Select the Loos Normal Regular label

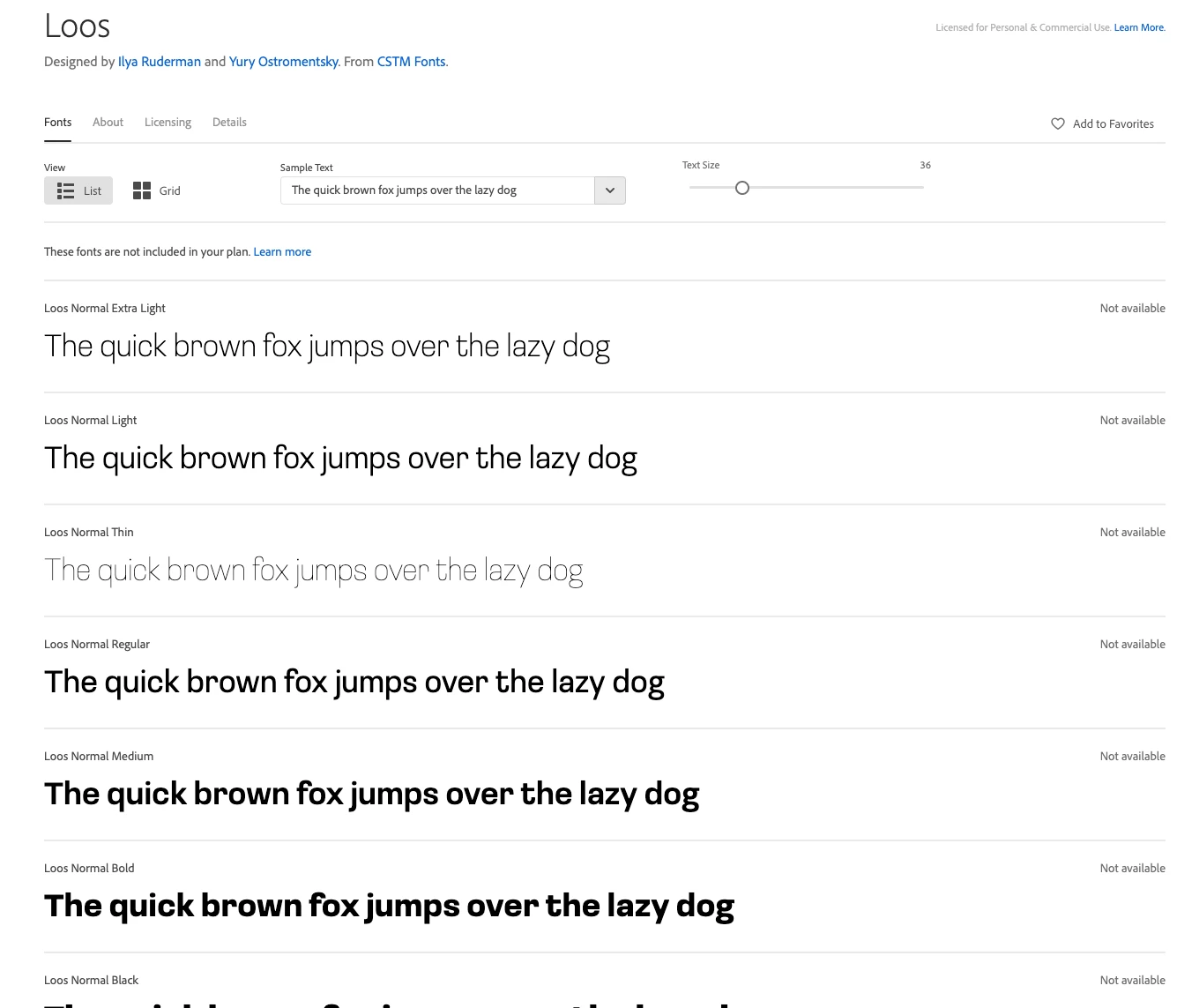click(x=97, y=645)
